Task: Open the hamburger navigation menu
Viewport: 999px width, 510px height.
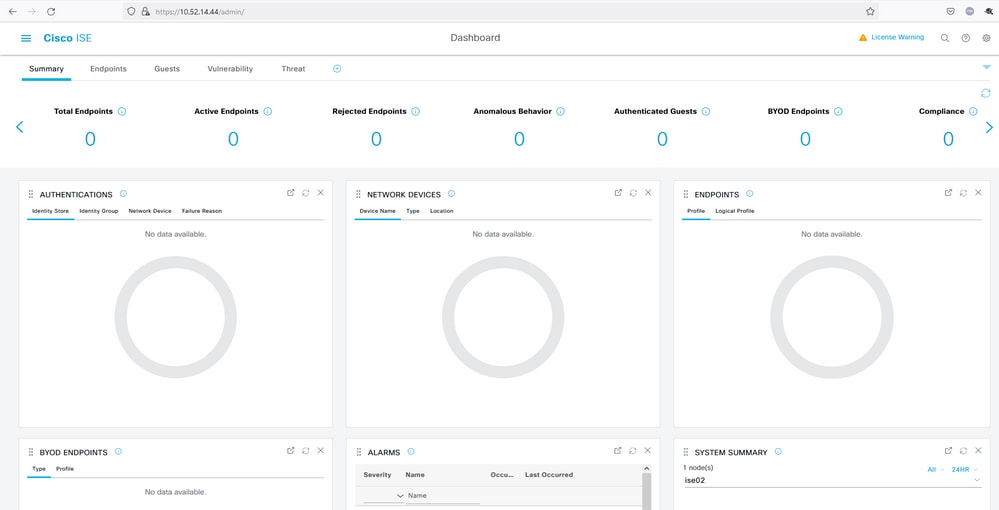Action: [26, 38]
